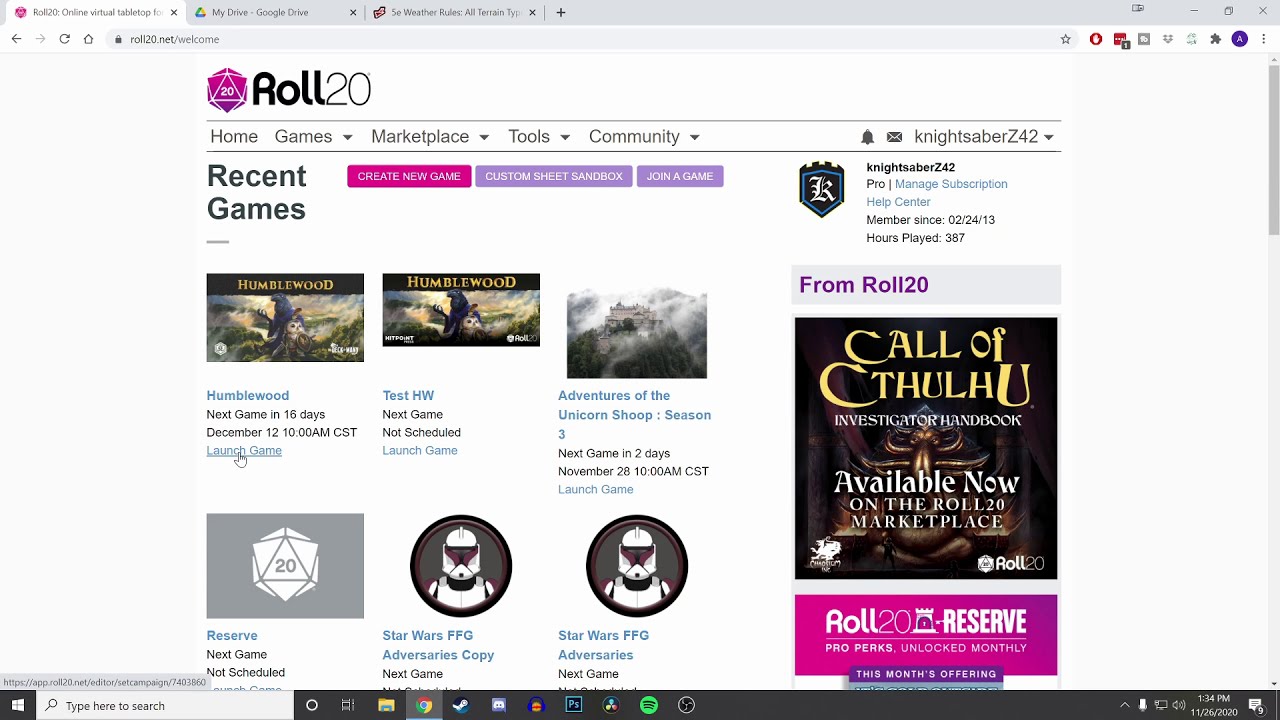Viewport: 1280px width, 720px height.
Task: Open Windows Task View
Action: pos(348,705)
